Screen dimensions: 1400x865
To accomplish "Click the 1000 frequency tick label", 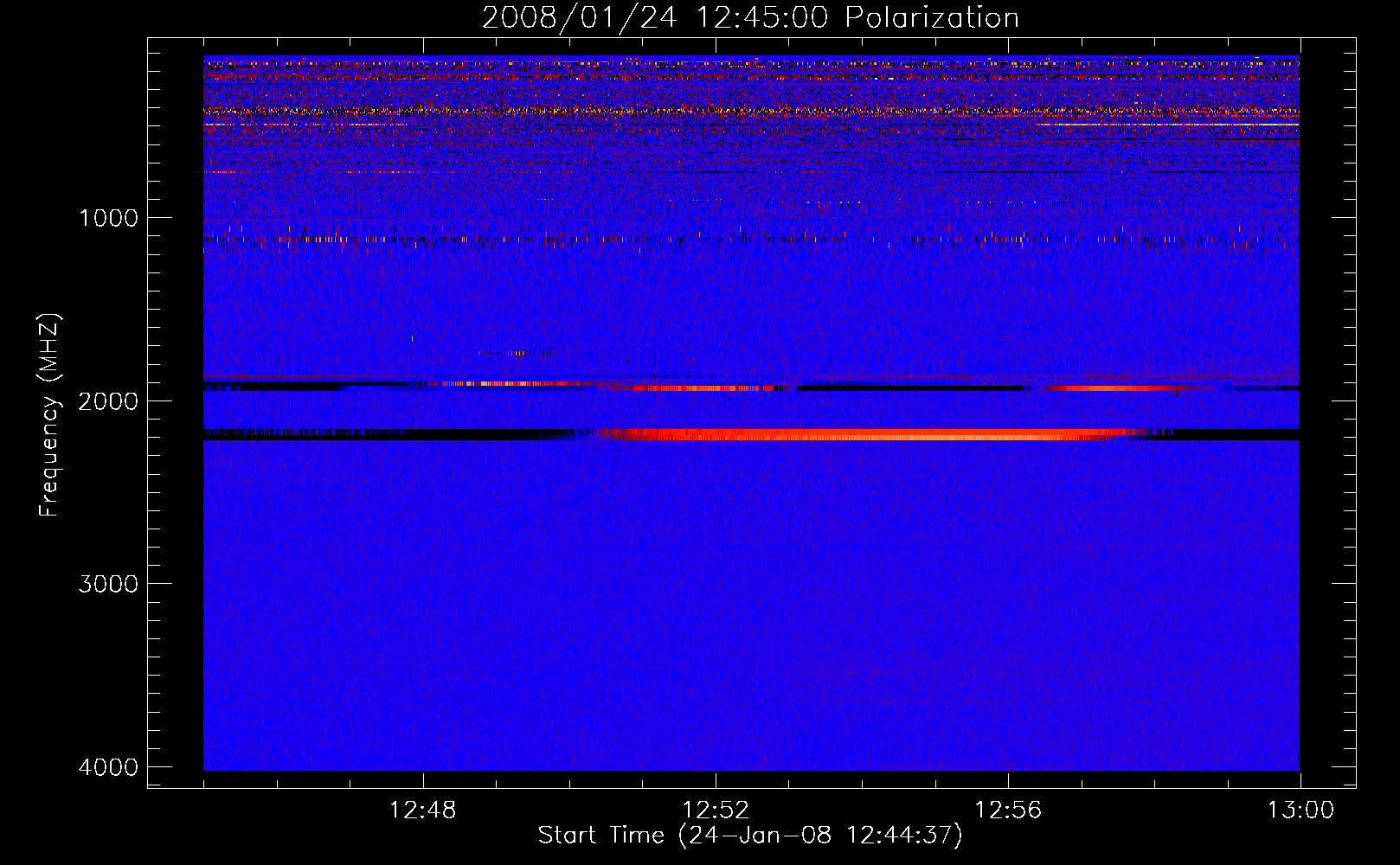I will point(108,218).
